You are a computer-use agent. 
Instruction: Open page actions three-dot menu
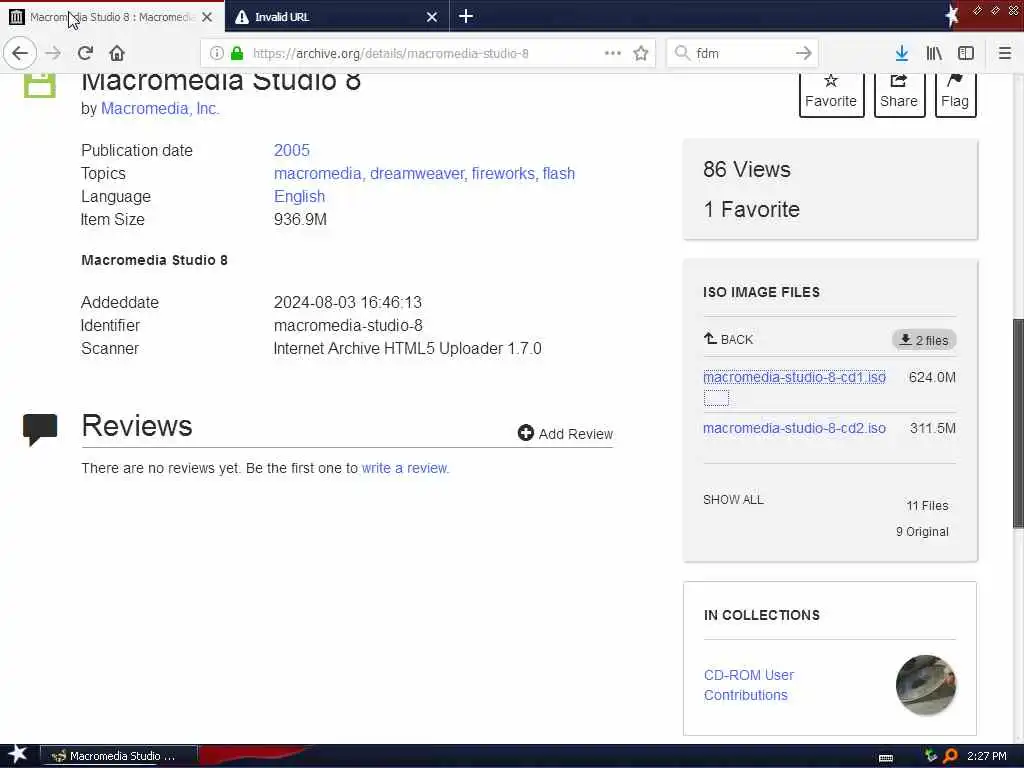click(x=613, y=53)
